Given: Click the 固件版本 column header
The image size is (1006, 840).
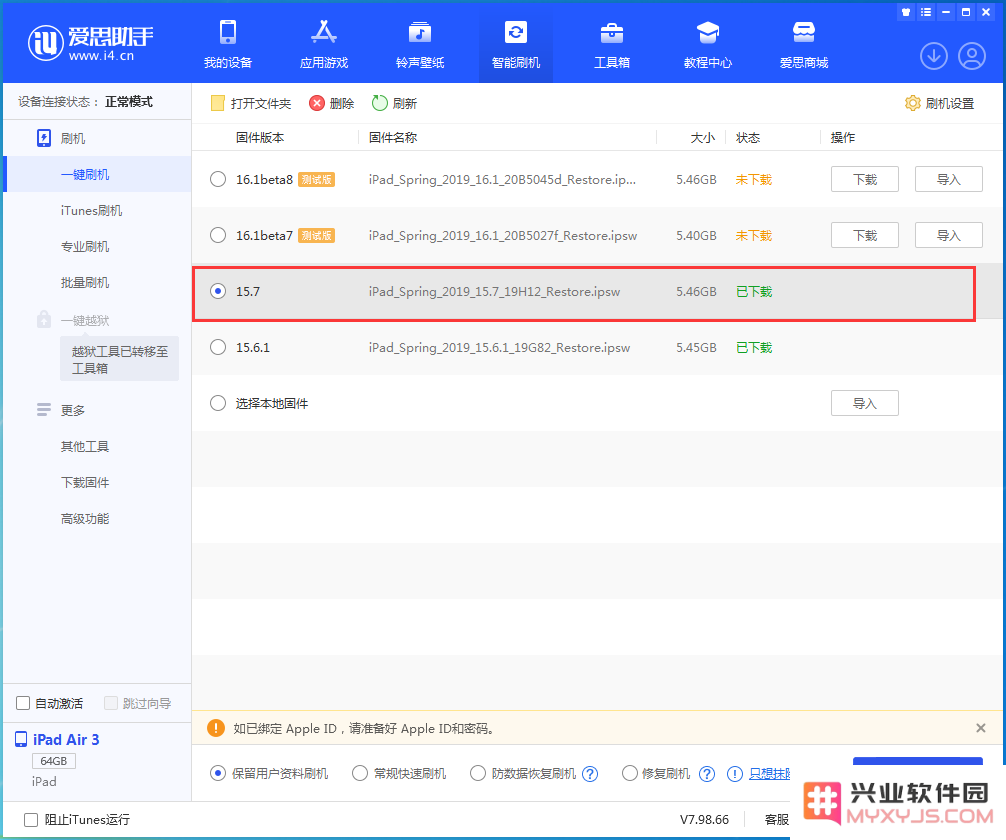Looking at the screenshot, I should [260, 137].
